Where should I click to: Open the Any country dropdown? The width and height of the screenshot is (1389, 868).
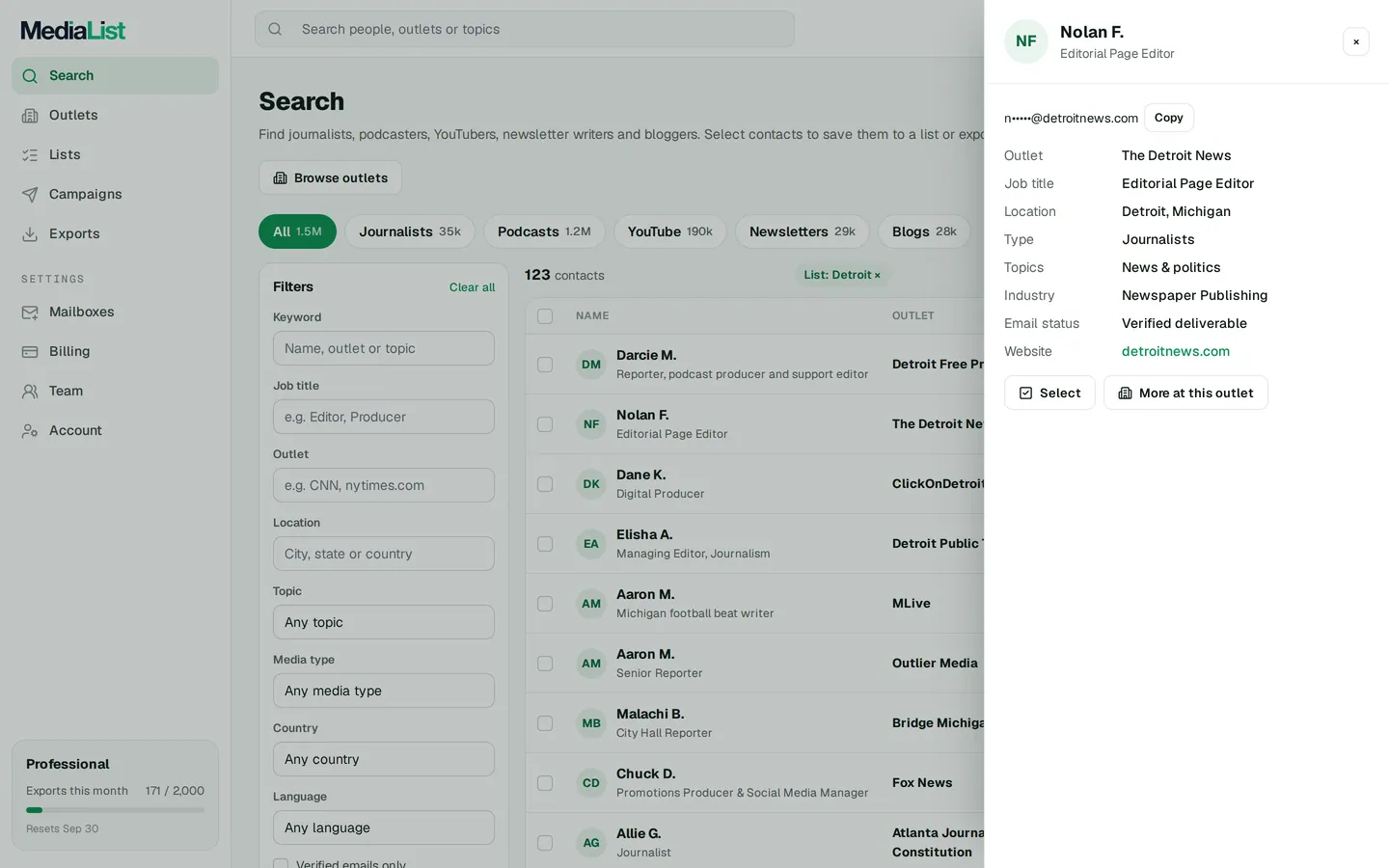pos(384,759)
